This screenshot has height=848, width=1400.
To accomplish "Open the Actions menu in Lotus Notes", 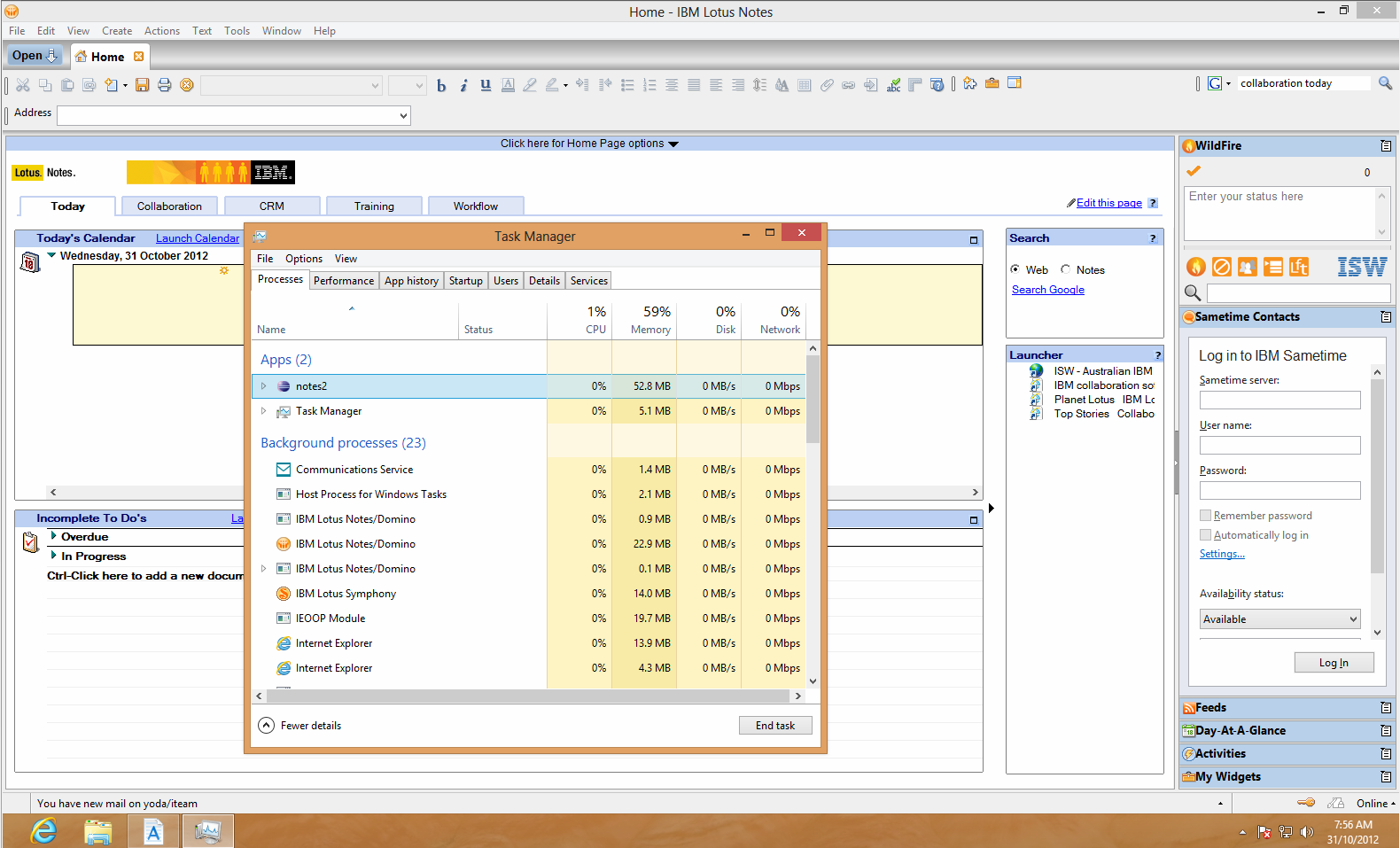I will [x=162, y=31].
